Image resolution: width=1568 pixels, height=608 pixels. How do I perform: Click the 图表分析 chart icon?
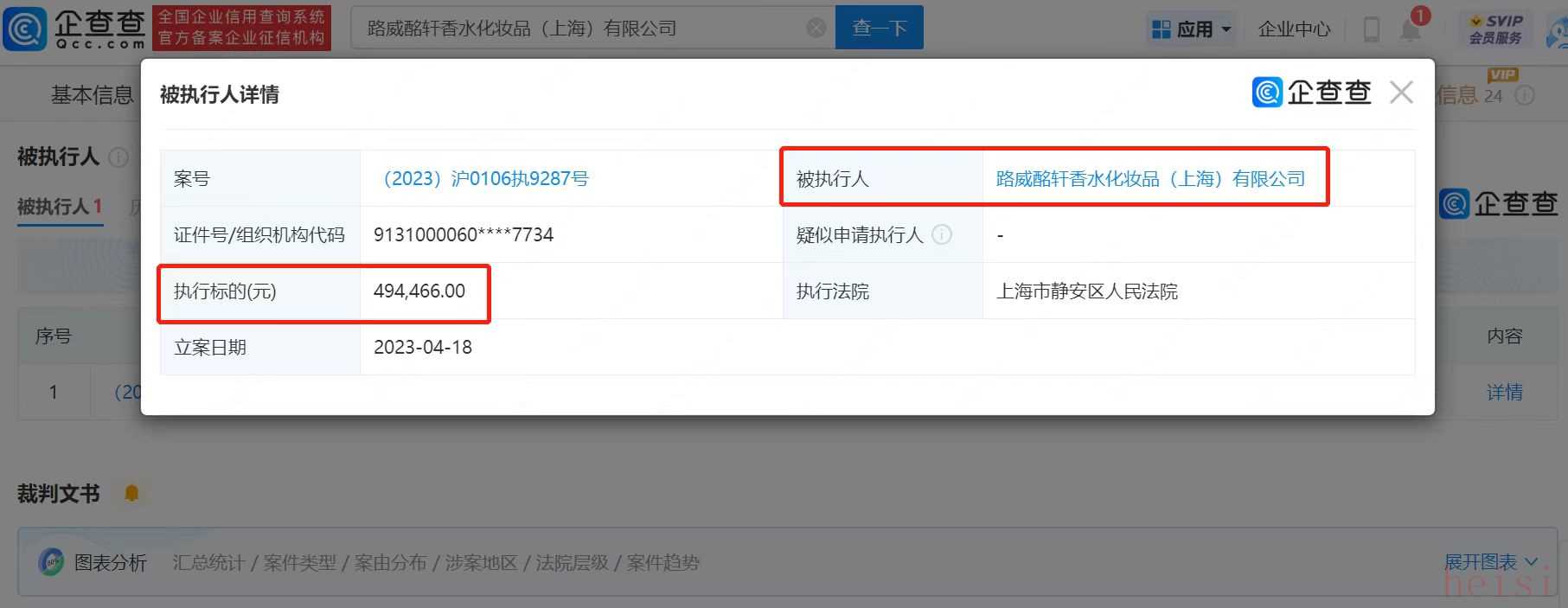pyautogui.click(x=51, y=562)
